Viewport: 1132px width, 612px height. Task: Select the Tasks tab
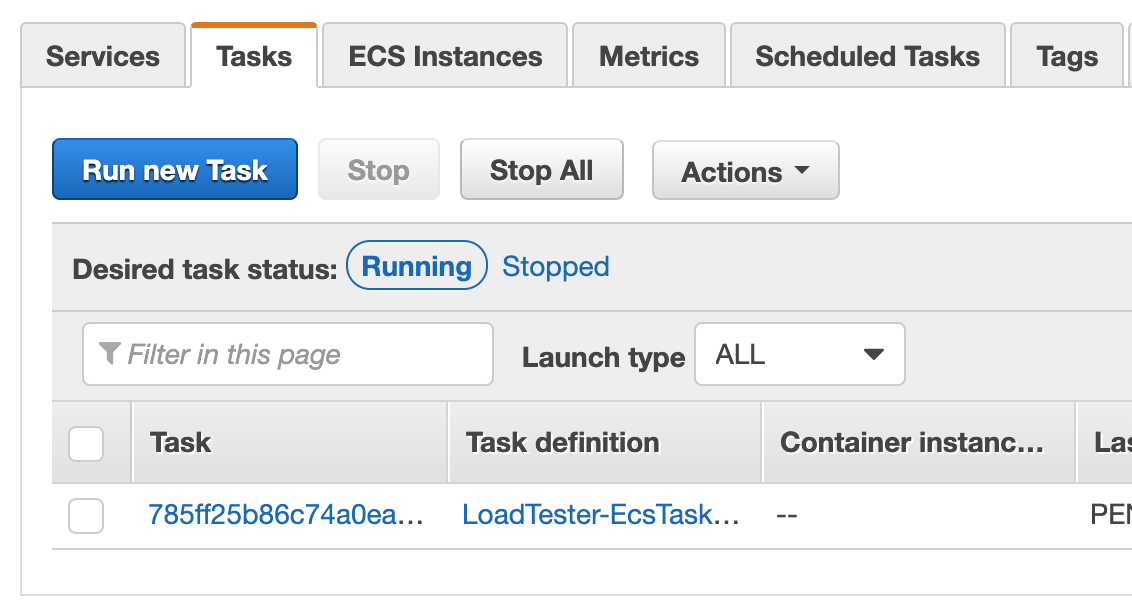pos(253,56)
